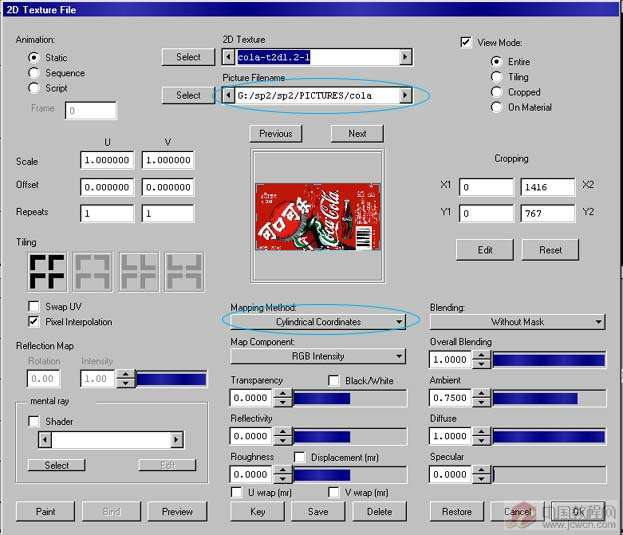Increase Specular value with up arrow

coord(482,470)
